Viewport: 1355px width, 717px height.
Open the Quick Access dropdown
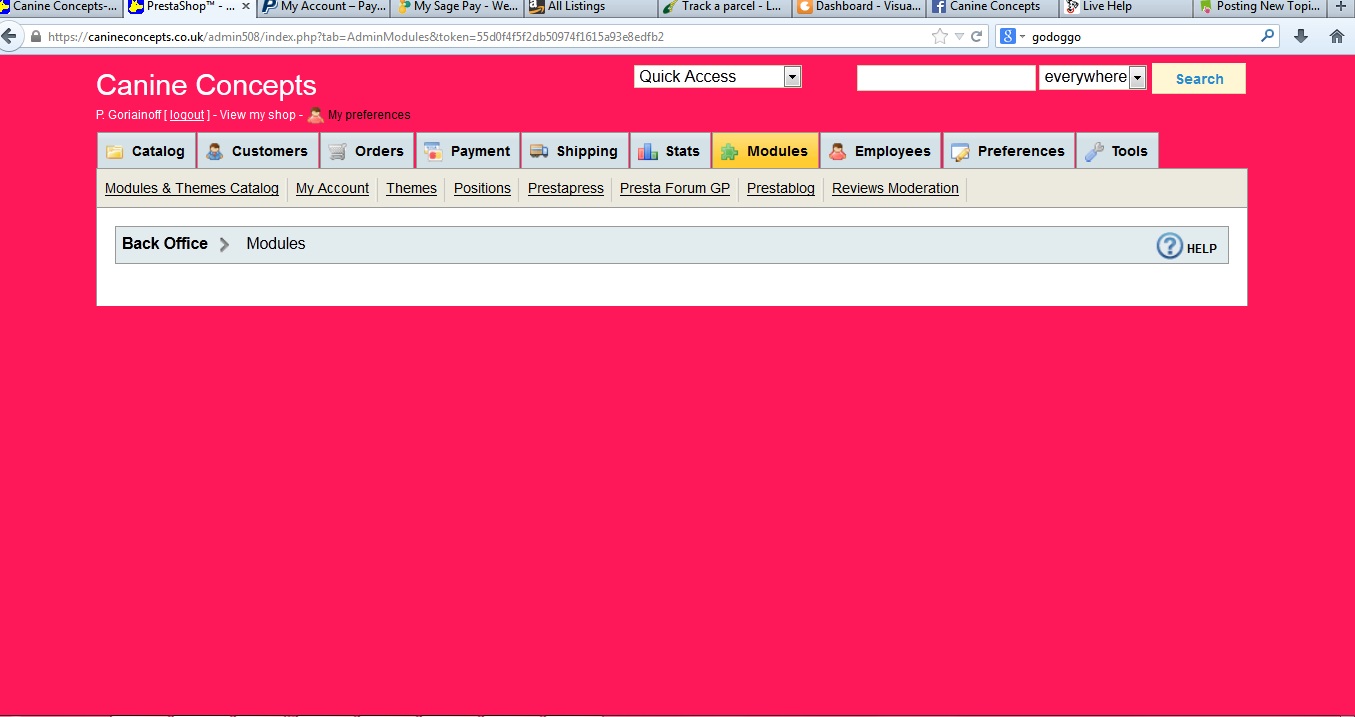(718, 76)
